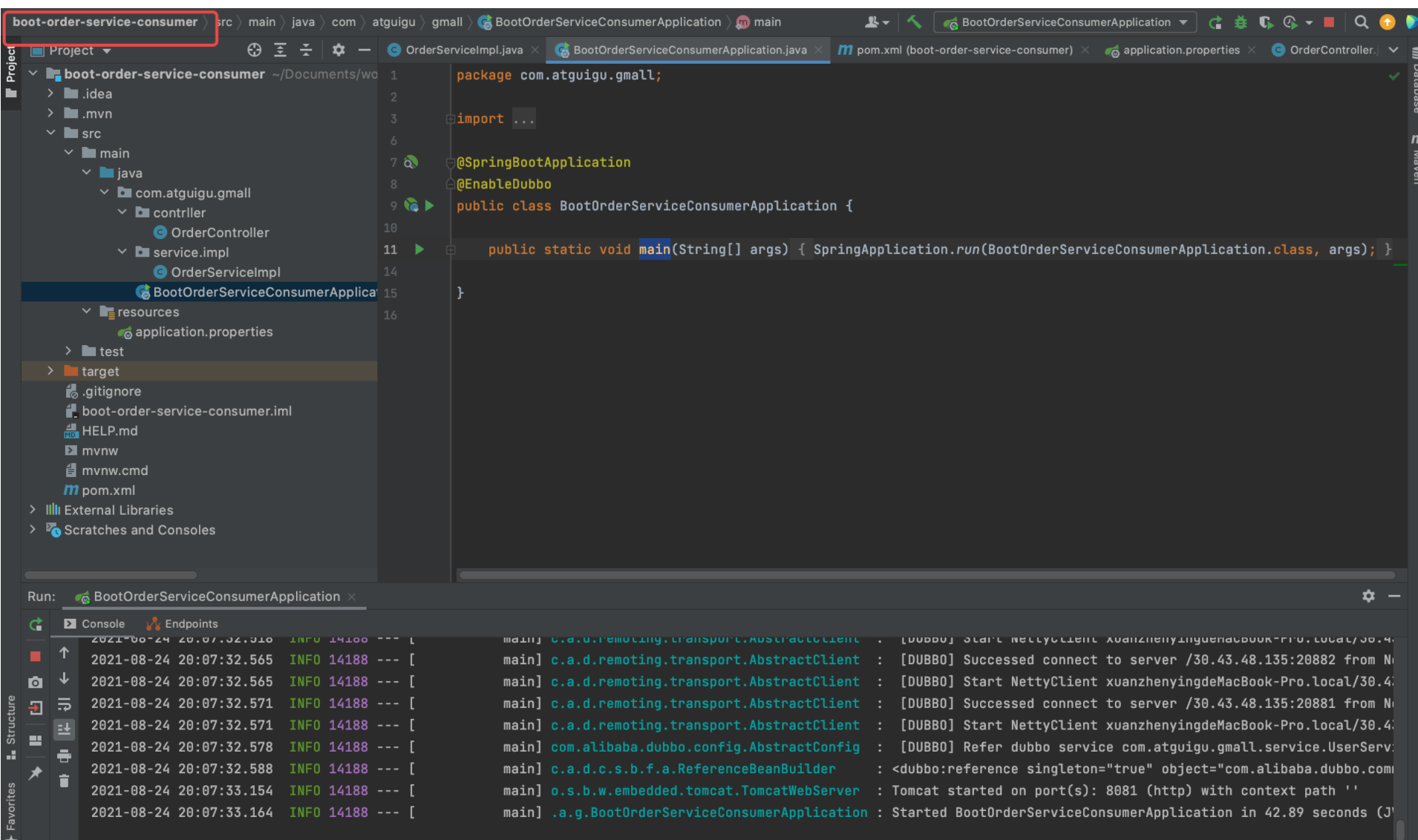
Task: Click the green Debug bug icon
Action: [1241, 22]
